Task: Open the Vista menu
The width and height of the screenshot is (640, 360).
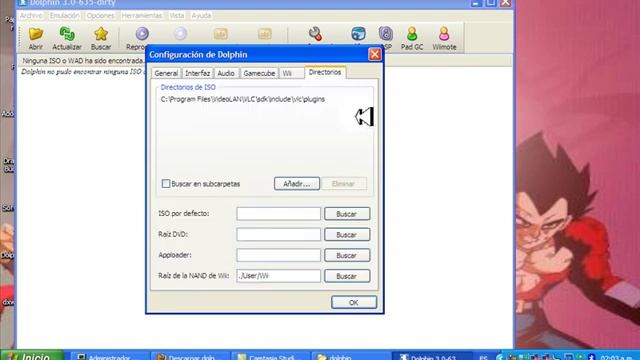Action: pyautogui.click(x=177, y=16)
